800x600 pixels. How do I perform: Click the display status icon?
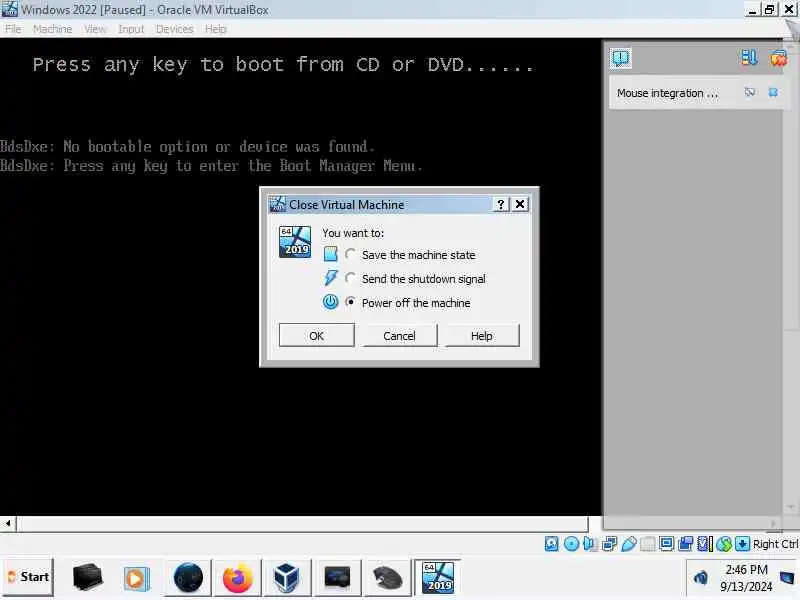pos(666,544)
